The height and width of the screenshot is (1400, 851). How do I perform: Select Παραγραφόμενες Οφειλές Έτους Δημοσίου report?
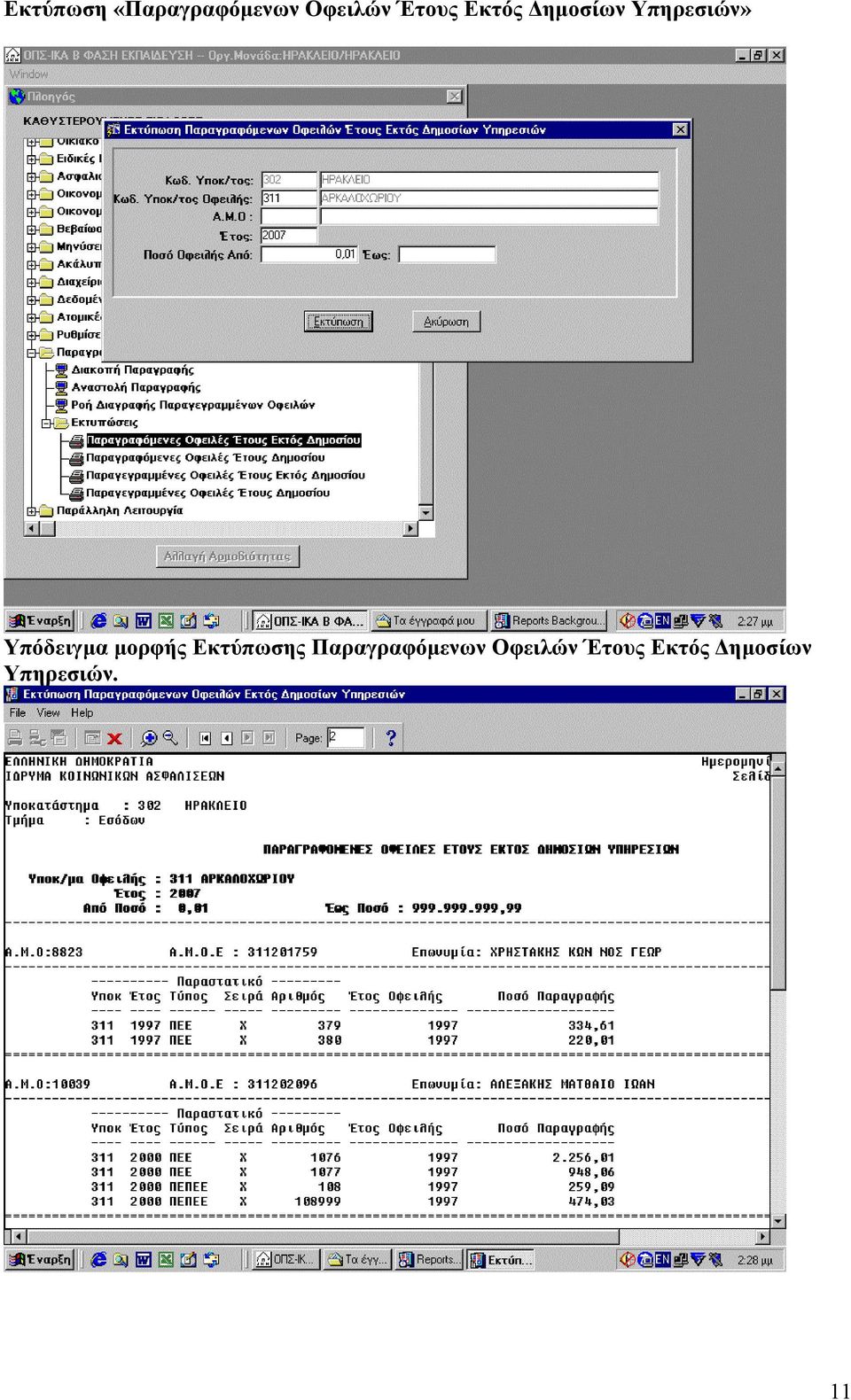pyautogui.click(x=206, y=458)
